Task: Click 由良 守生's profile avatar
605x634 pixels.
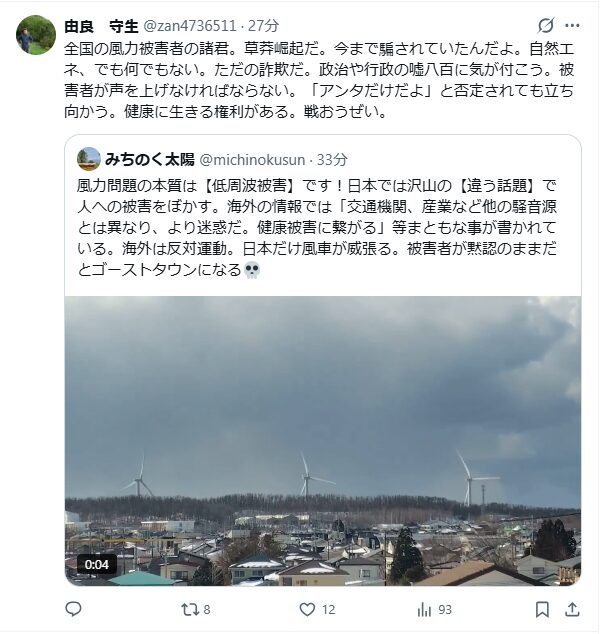Action: (x=36, y=35)
